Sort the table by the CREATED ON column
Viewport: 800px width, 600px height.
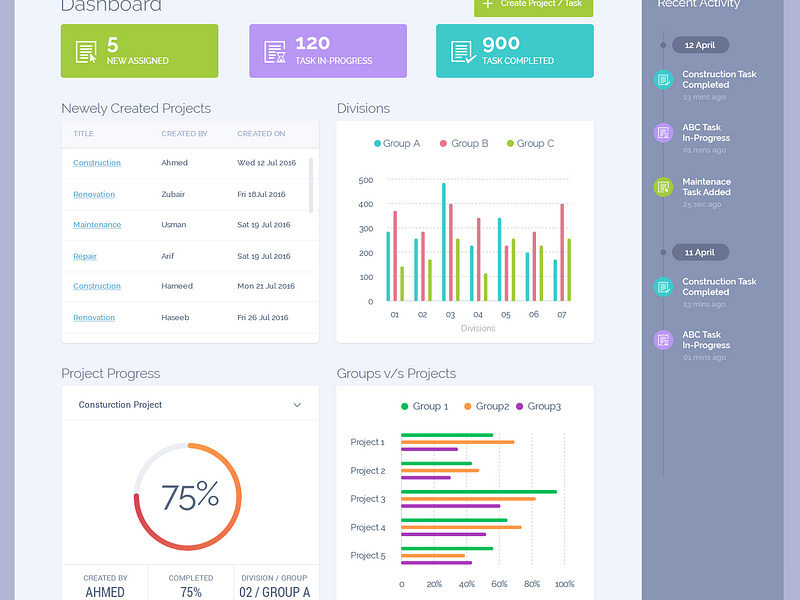263,133
